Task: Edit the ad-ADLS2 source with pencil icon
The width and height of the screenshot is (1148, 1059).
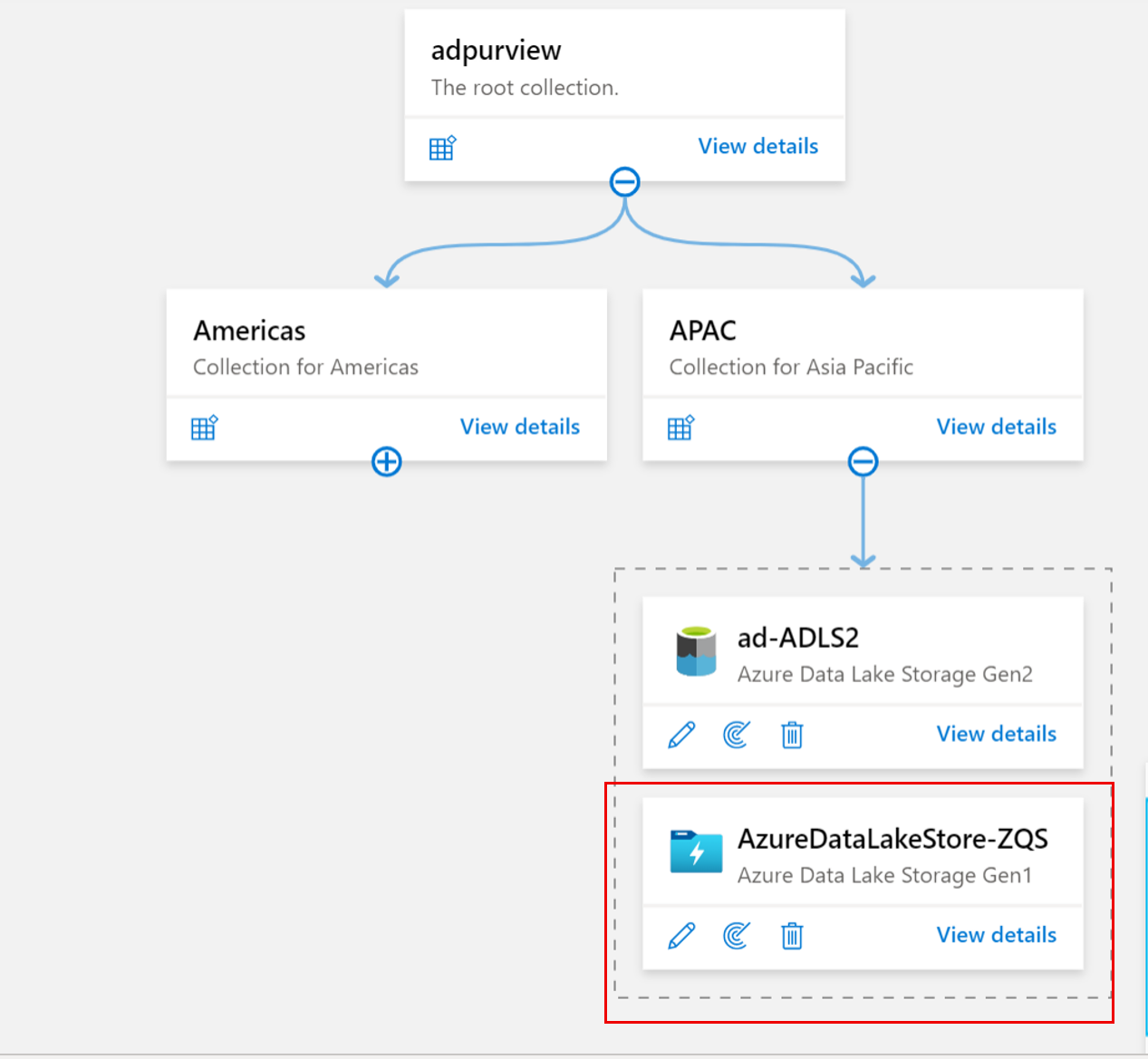Action: [681, 735]
